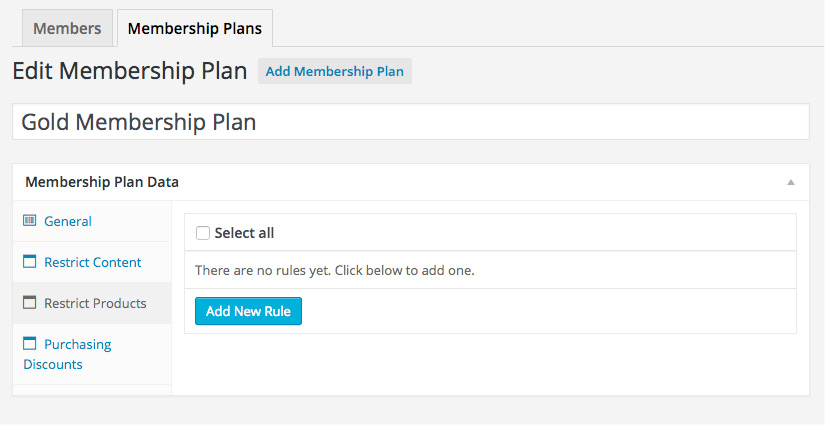
Task: Toggle the Select all checkbox
Action: [x=203, y=233]
